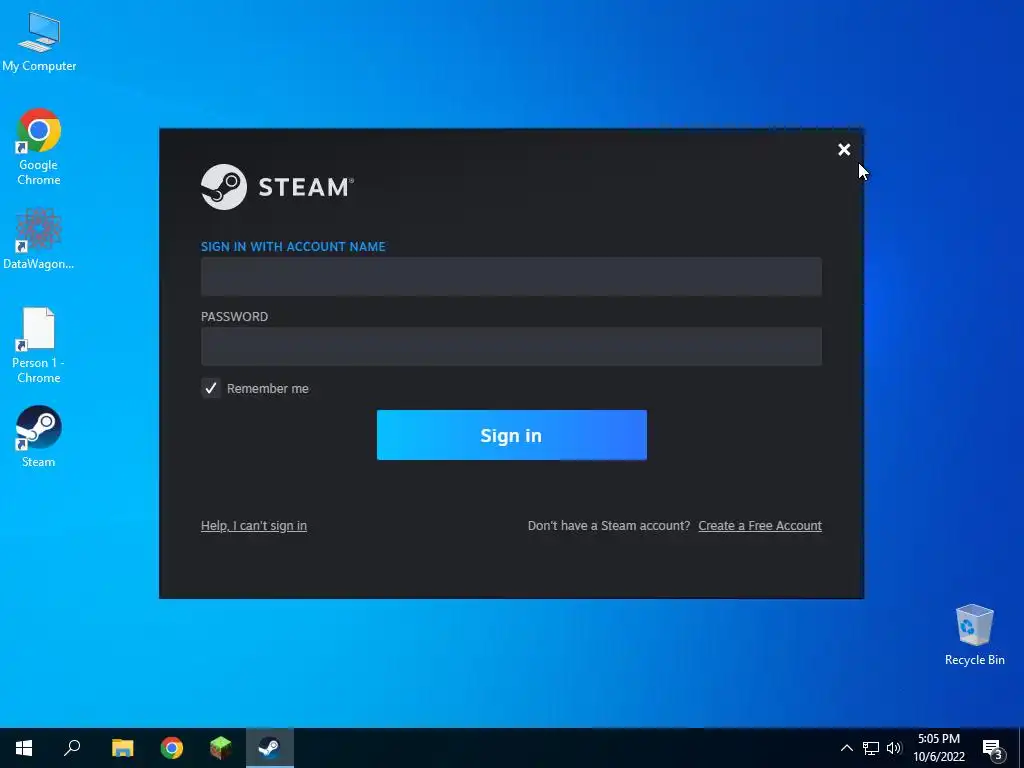
Task: Click the taskbar clock showing 5:05 PM
Action: [939, 748]
